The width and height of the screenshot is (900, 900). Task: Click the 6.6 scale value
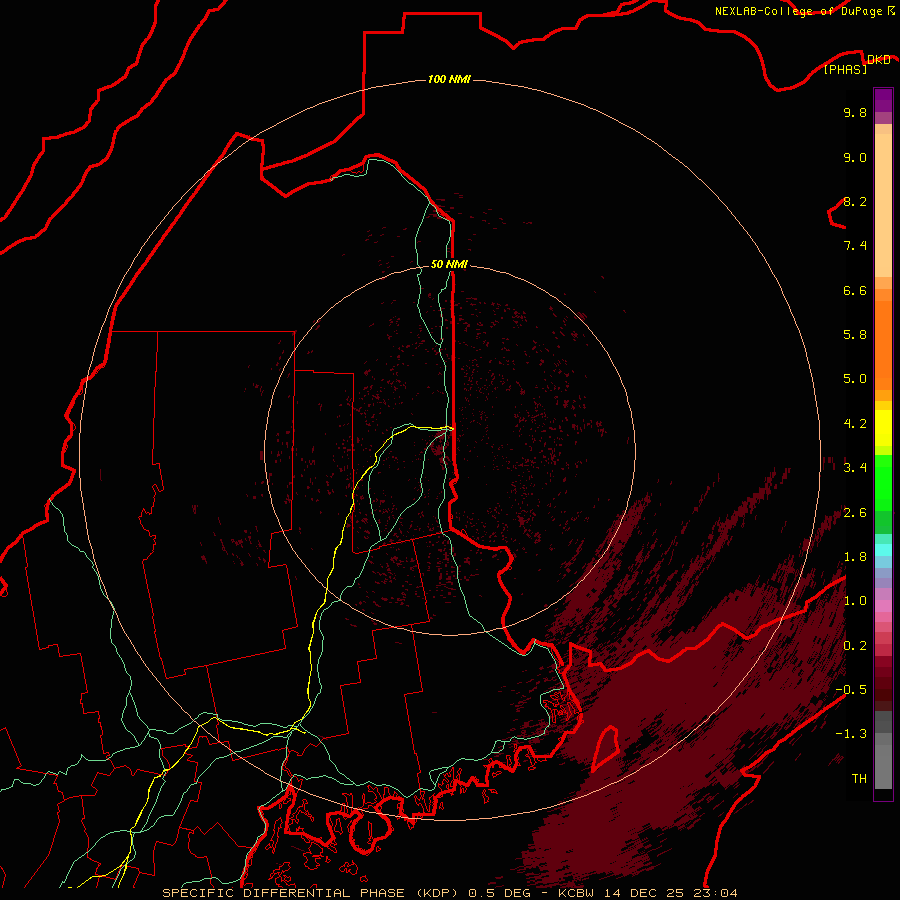pyautogui.click(x=855, y=290)
